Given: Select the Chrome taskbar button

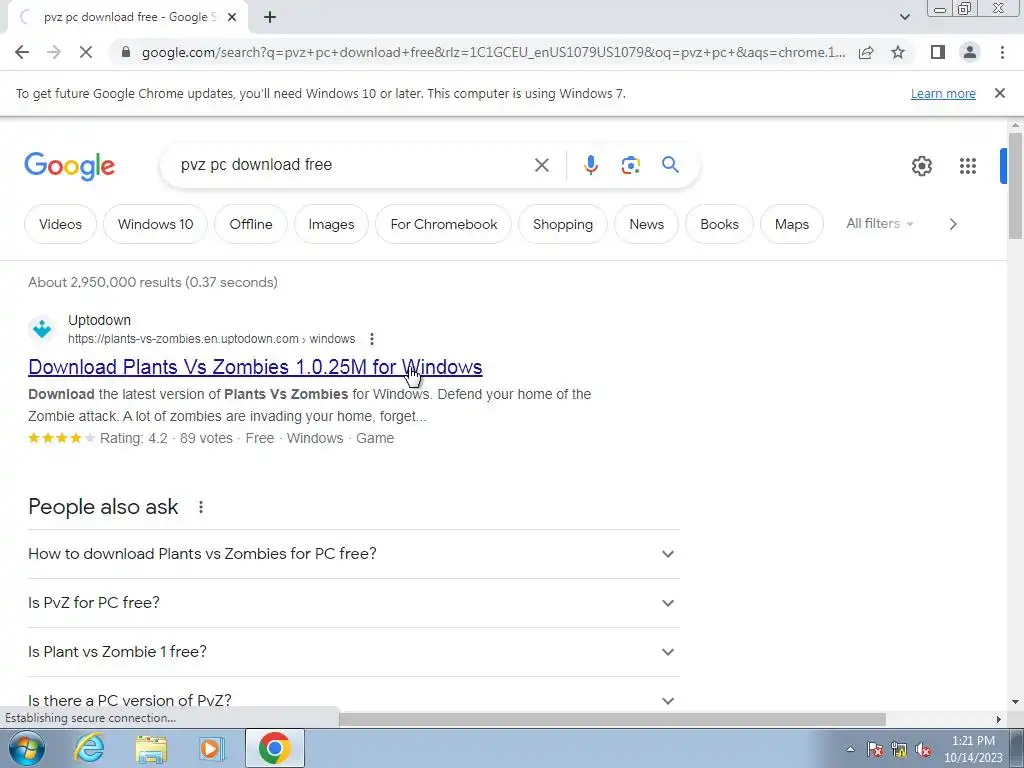Looking at the screenshot, I should [274, 748].
